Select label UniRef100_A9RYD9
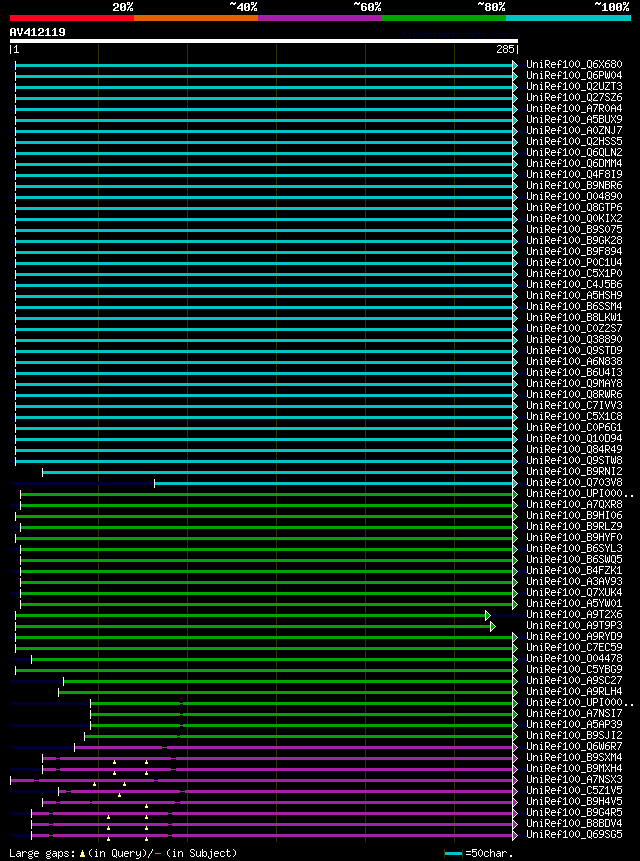The width and height of the screenshot is (640, 861). click(x=574, y=636)
